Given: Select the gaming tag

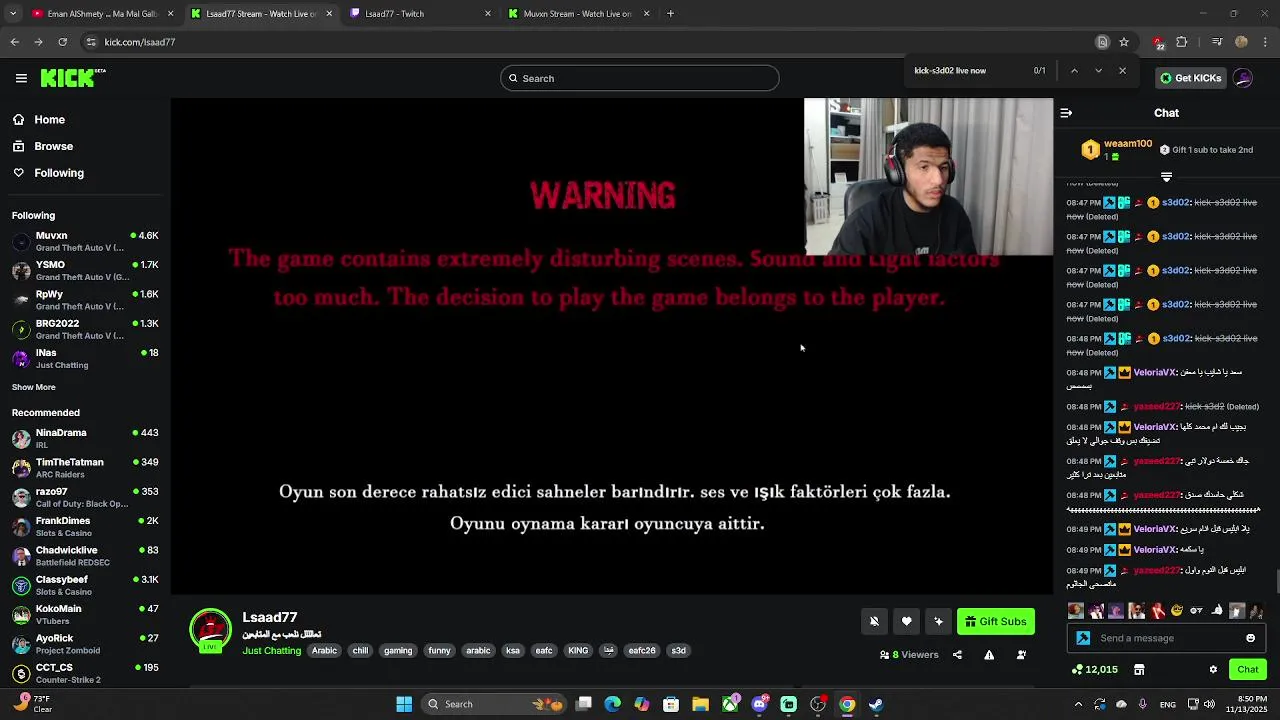Looking at the screenshot, I should [x=398, y=650].
